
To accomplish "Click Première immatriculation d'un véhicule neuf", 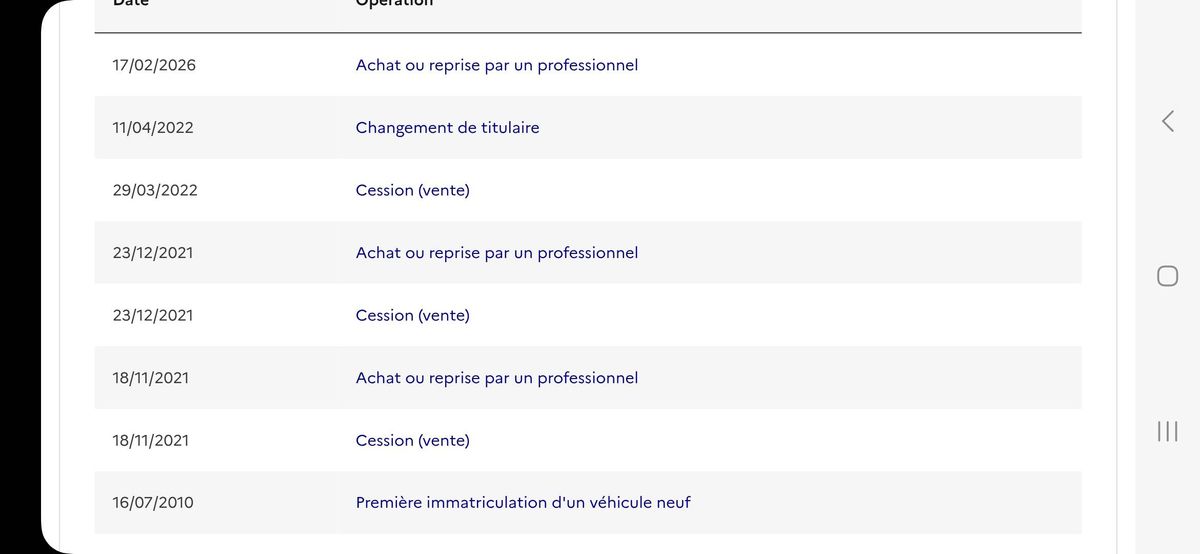I will 523,503.
